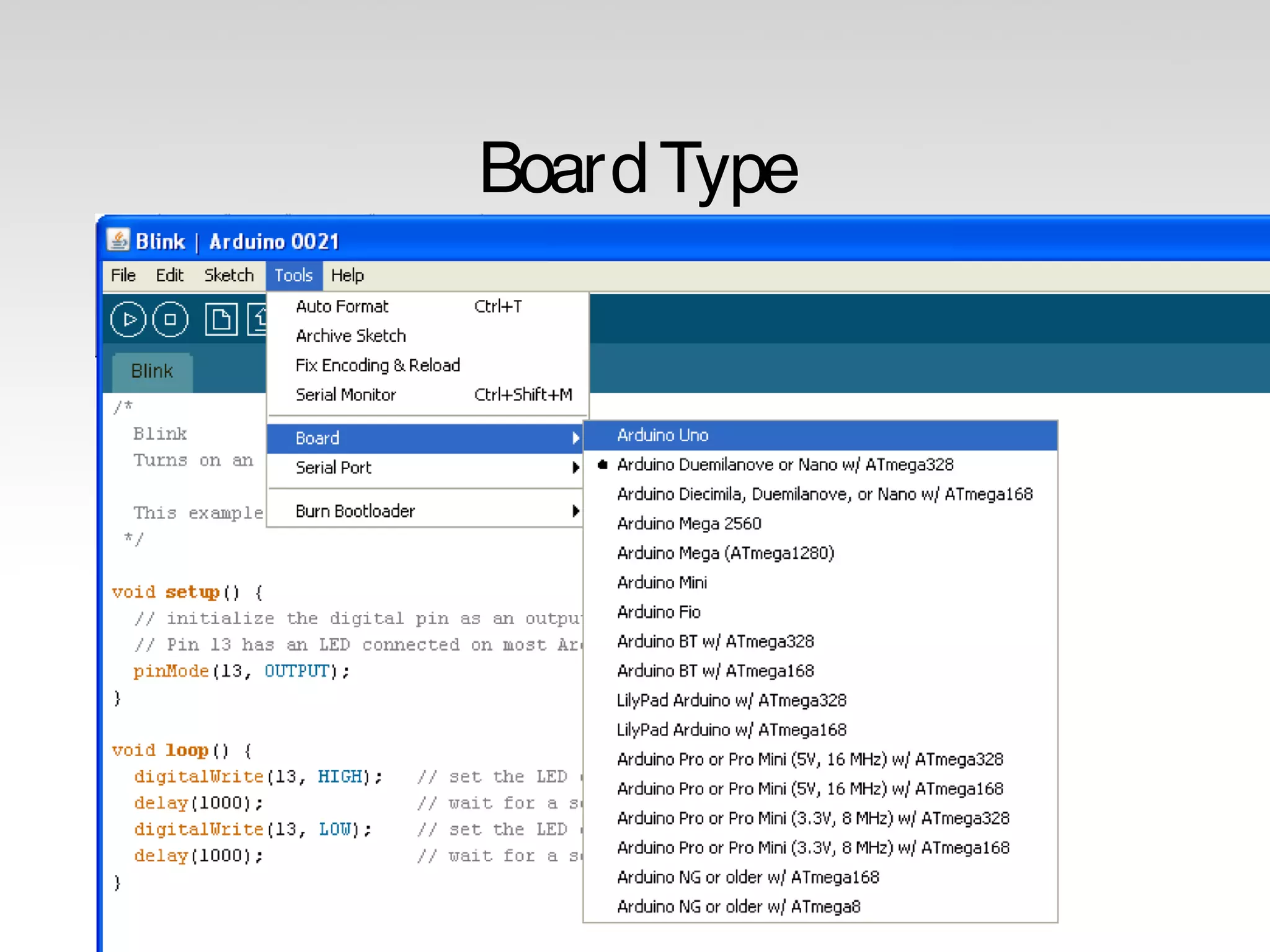Select Arduino Diecimila, Duemilanove, or Nano w/ ATmega168

[x=820, y=494]
